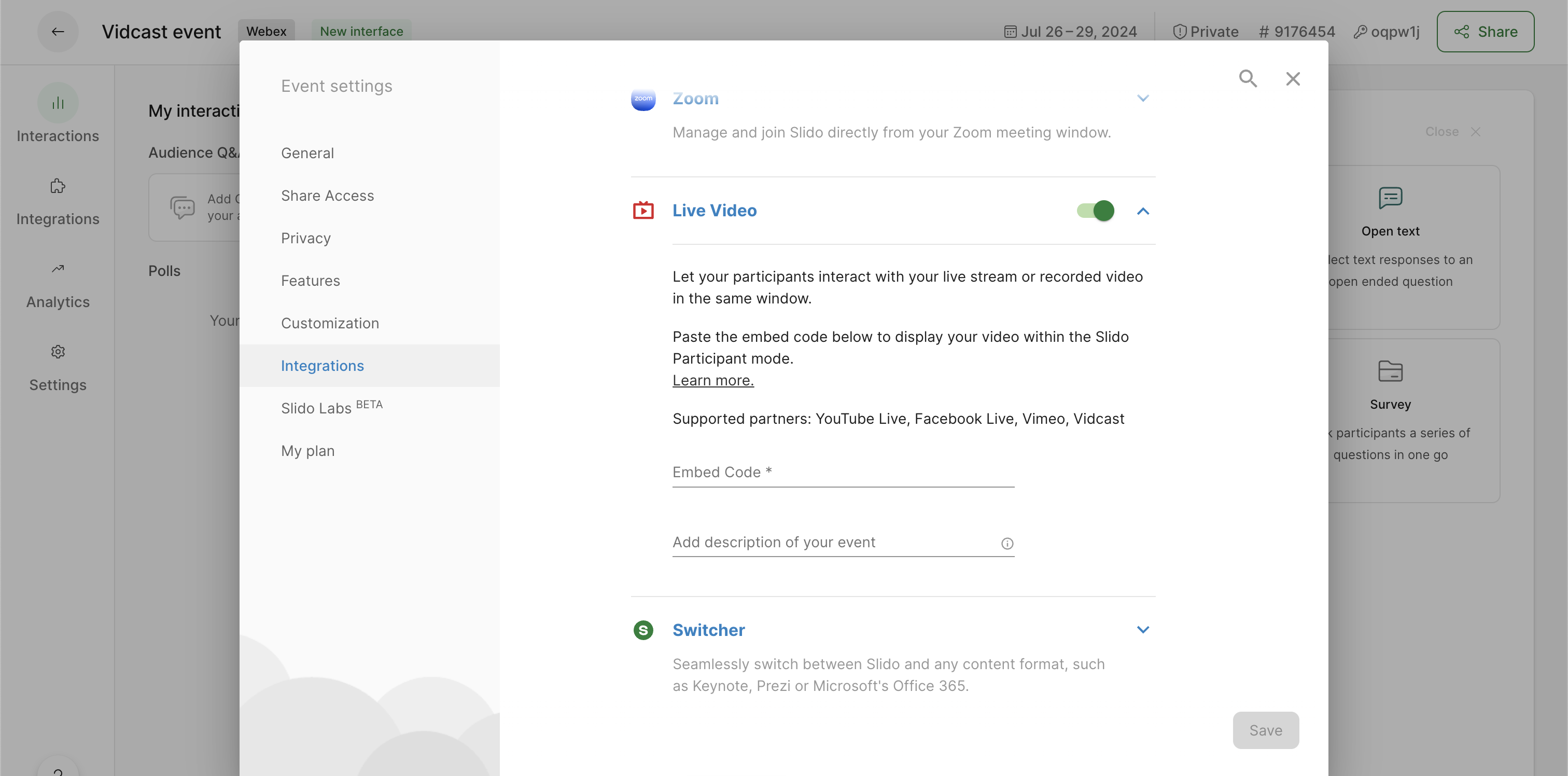Click the Polls heading

[x=164, y=271]
